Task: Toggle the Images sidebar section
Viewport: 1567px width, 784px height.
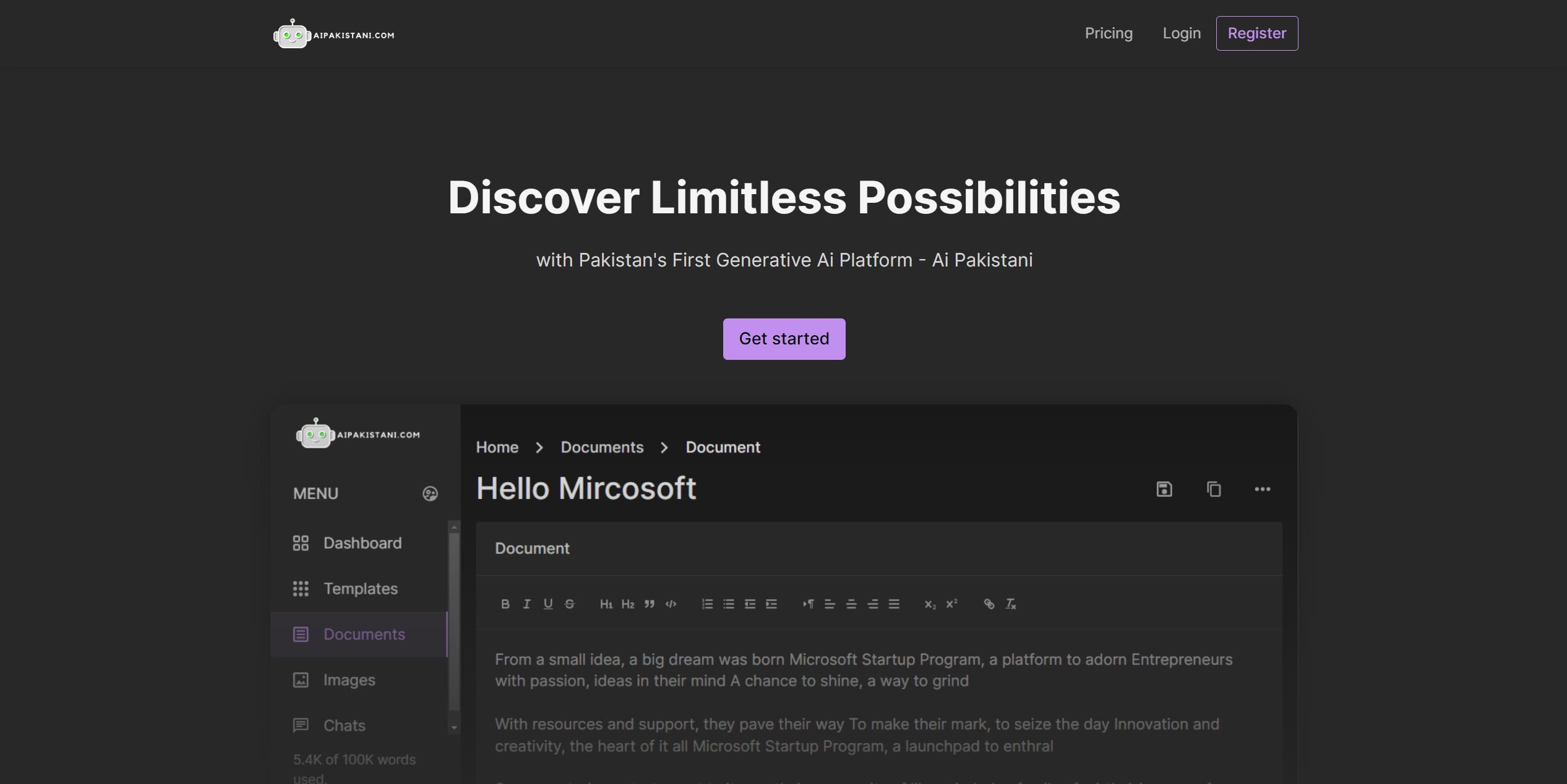Action: pyautogui.click(x=349, y=680)
